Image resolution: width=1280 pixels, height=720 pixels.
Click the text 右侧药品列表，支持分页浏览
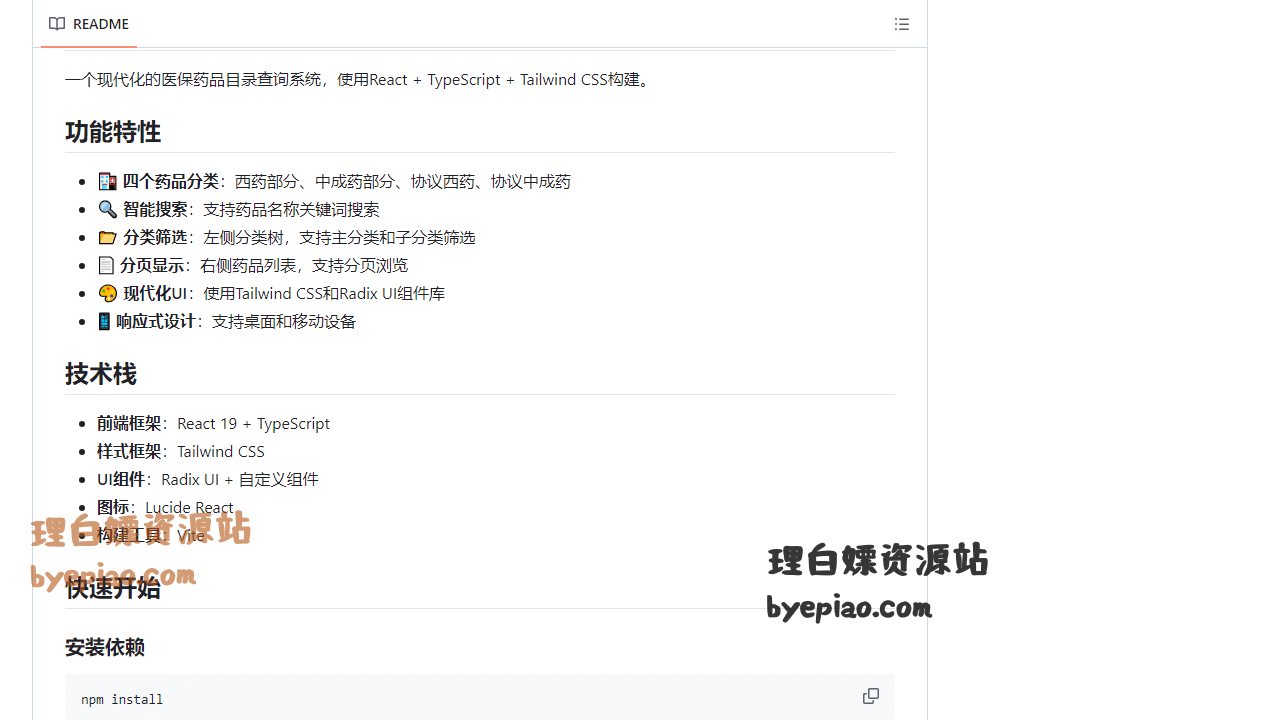tap(304, 265)
